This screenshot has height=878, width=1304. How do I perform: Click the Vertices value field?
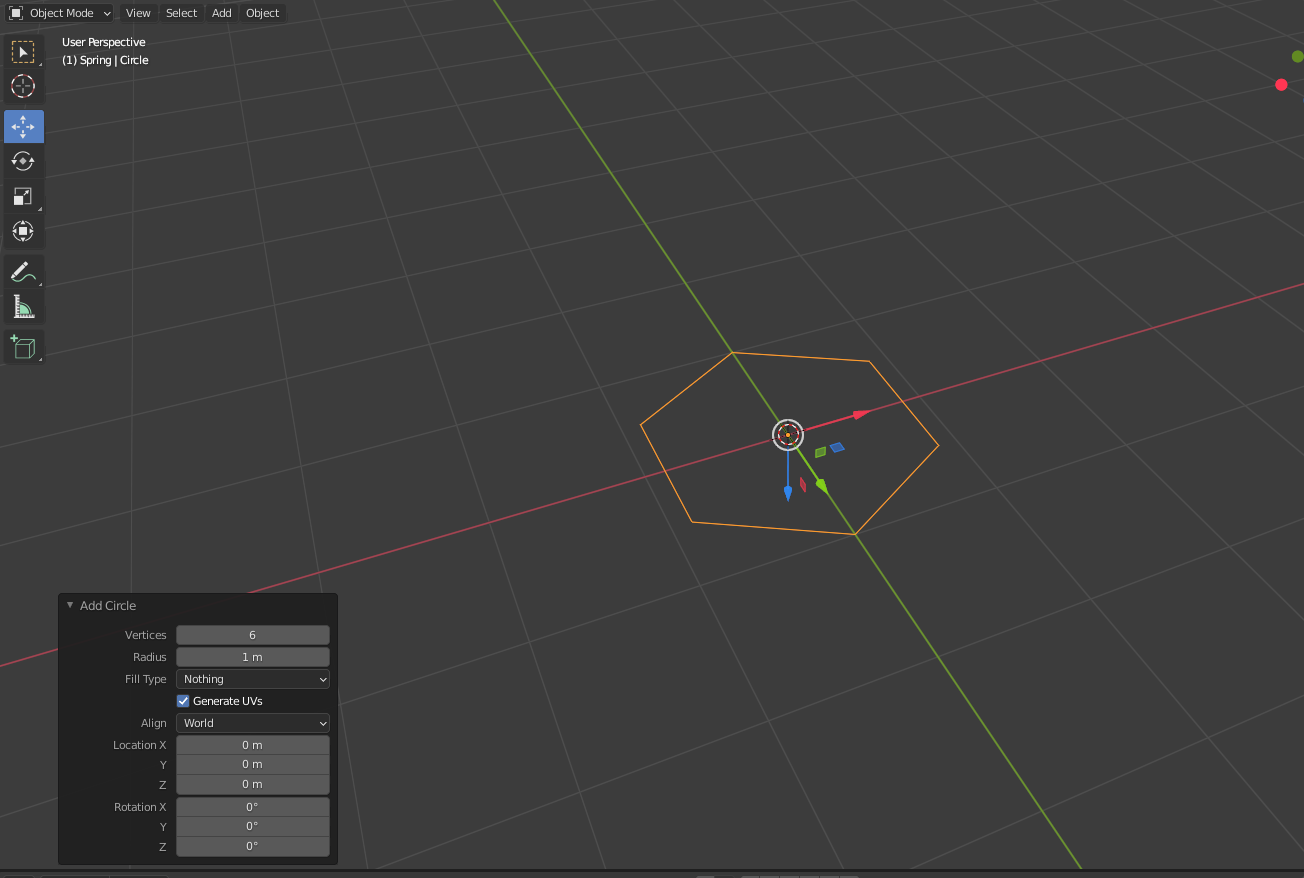coord(252,634)
